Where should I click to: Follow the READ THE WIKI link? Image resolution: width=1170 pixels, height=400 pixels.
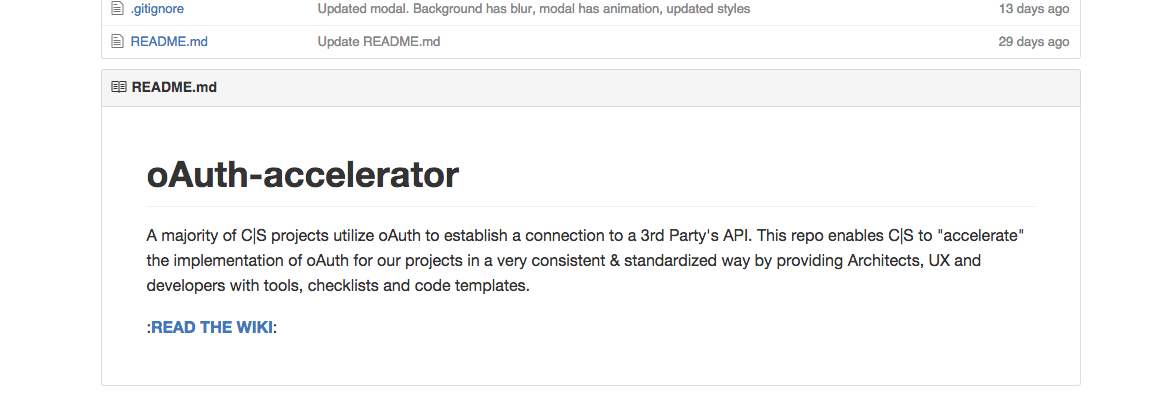coord(212,328)
